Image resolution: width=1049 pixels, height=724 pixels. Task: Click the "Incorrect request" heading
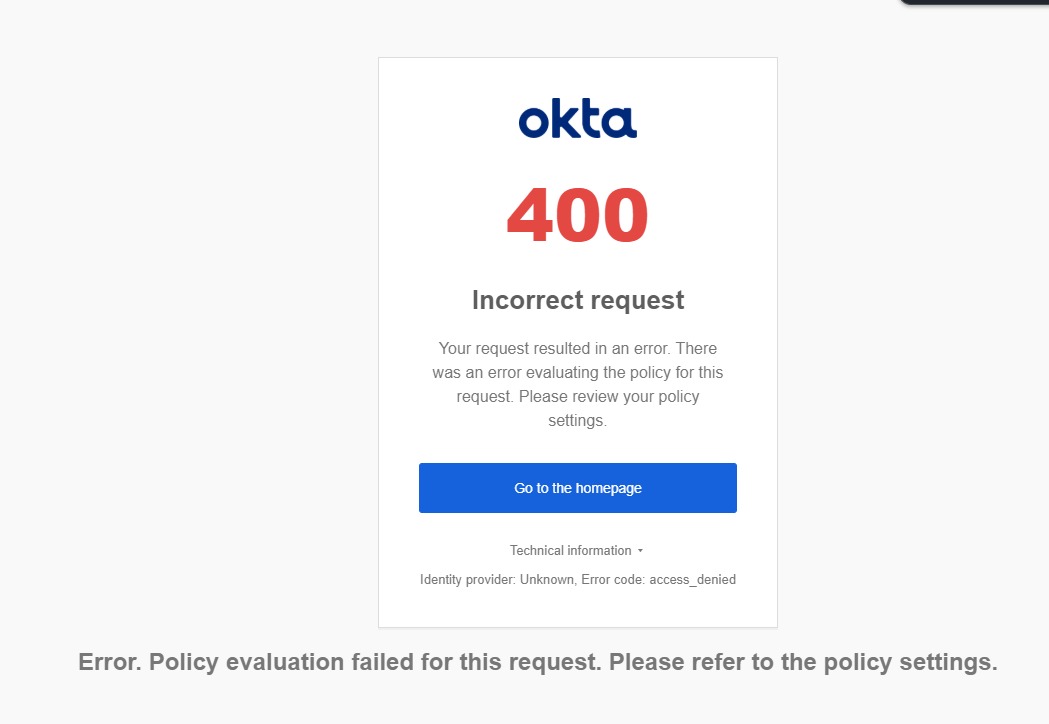point(578,300)
